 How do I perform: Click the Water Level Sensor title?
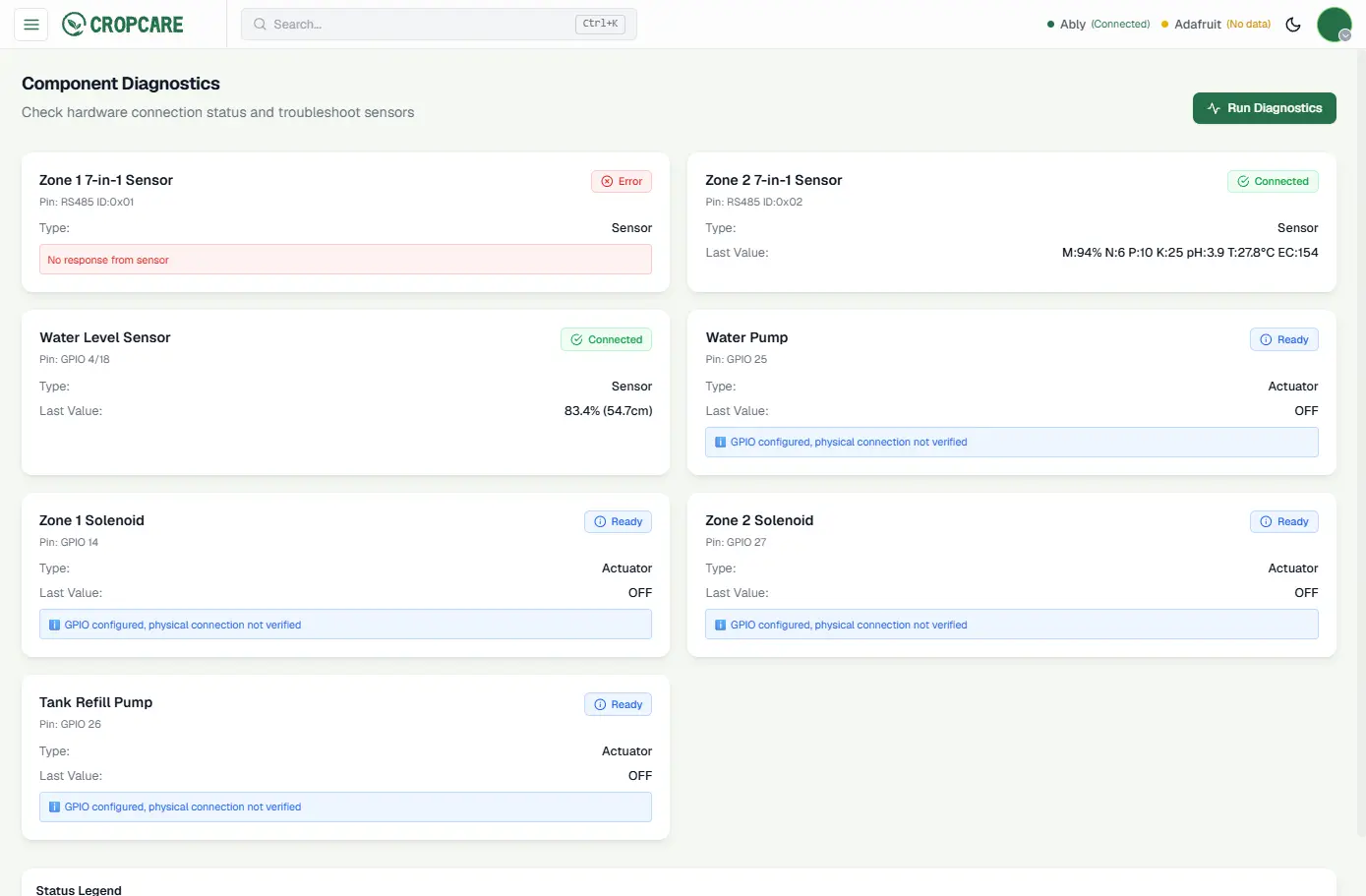[105, 337]
